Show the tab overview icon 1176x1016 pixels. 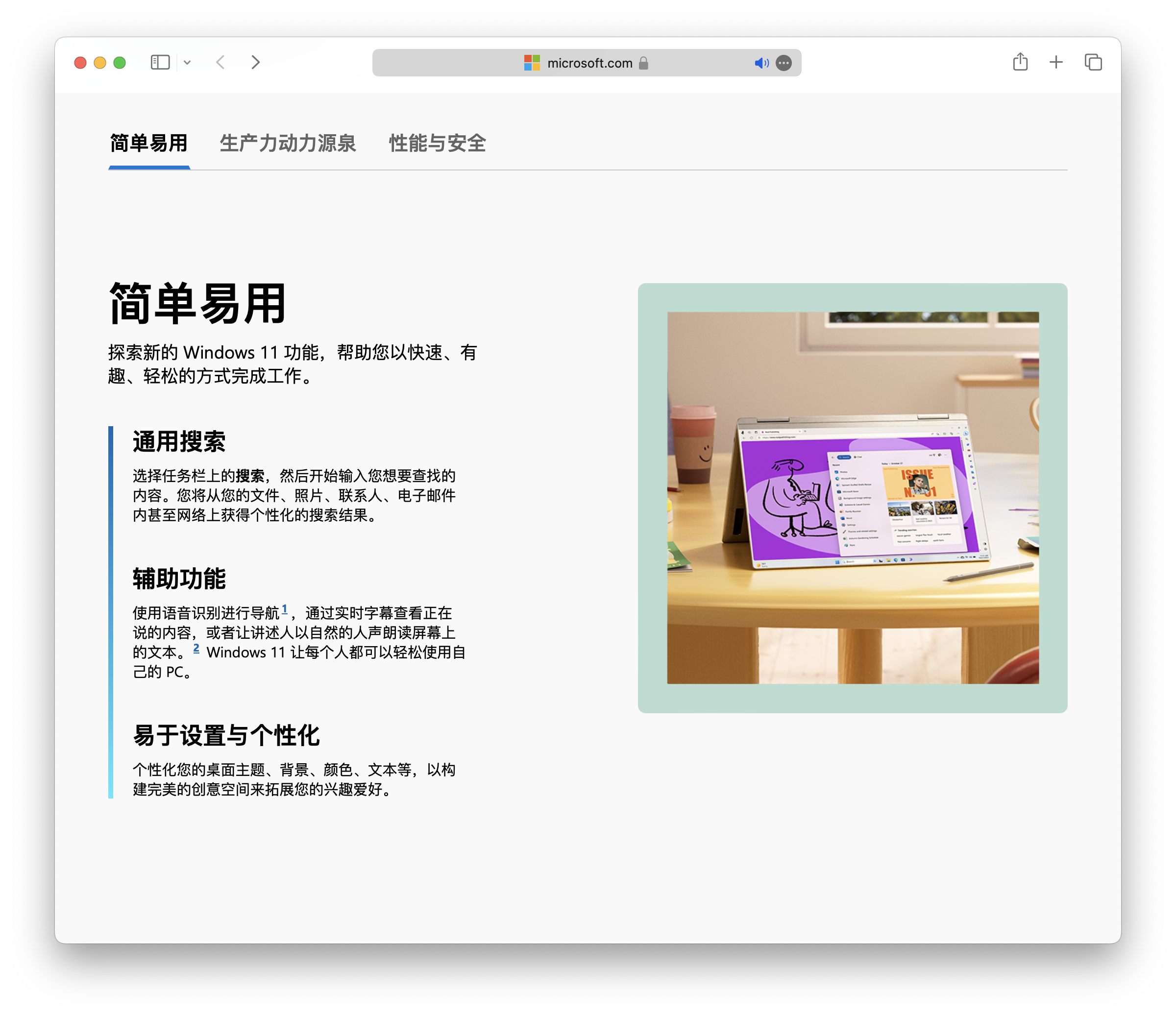pyautogui.click(x=1093, y=62)
